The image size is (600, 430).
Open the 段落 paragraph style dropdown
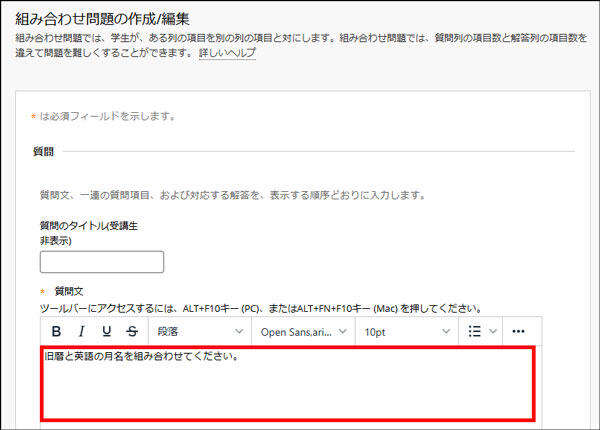point(200,331)
